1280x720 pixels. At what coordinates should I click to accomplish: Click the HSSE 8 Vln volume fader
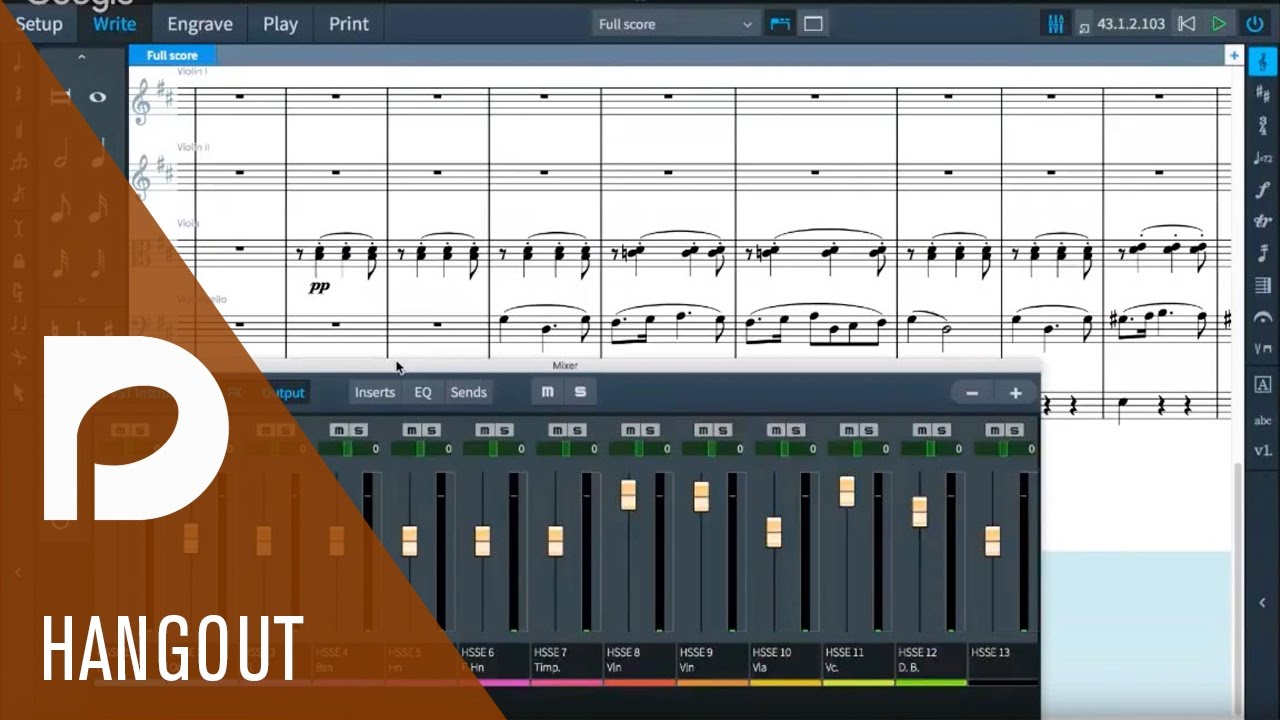point(628,494)
